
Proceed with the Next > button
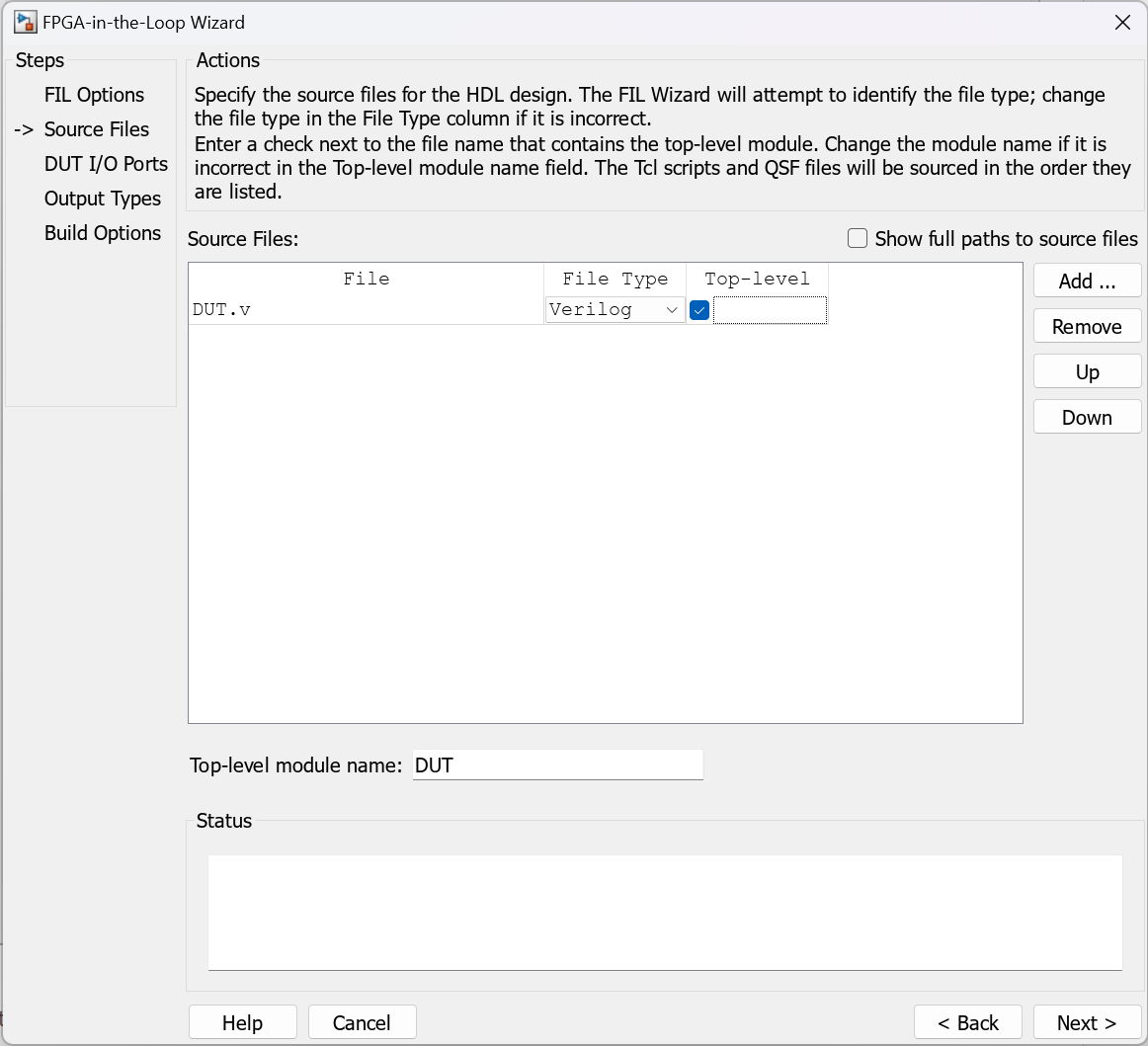(1087, 1022)
